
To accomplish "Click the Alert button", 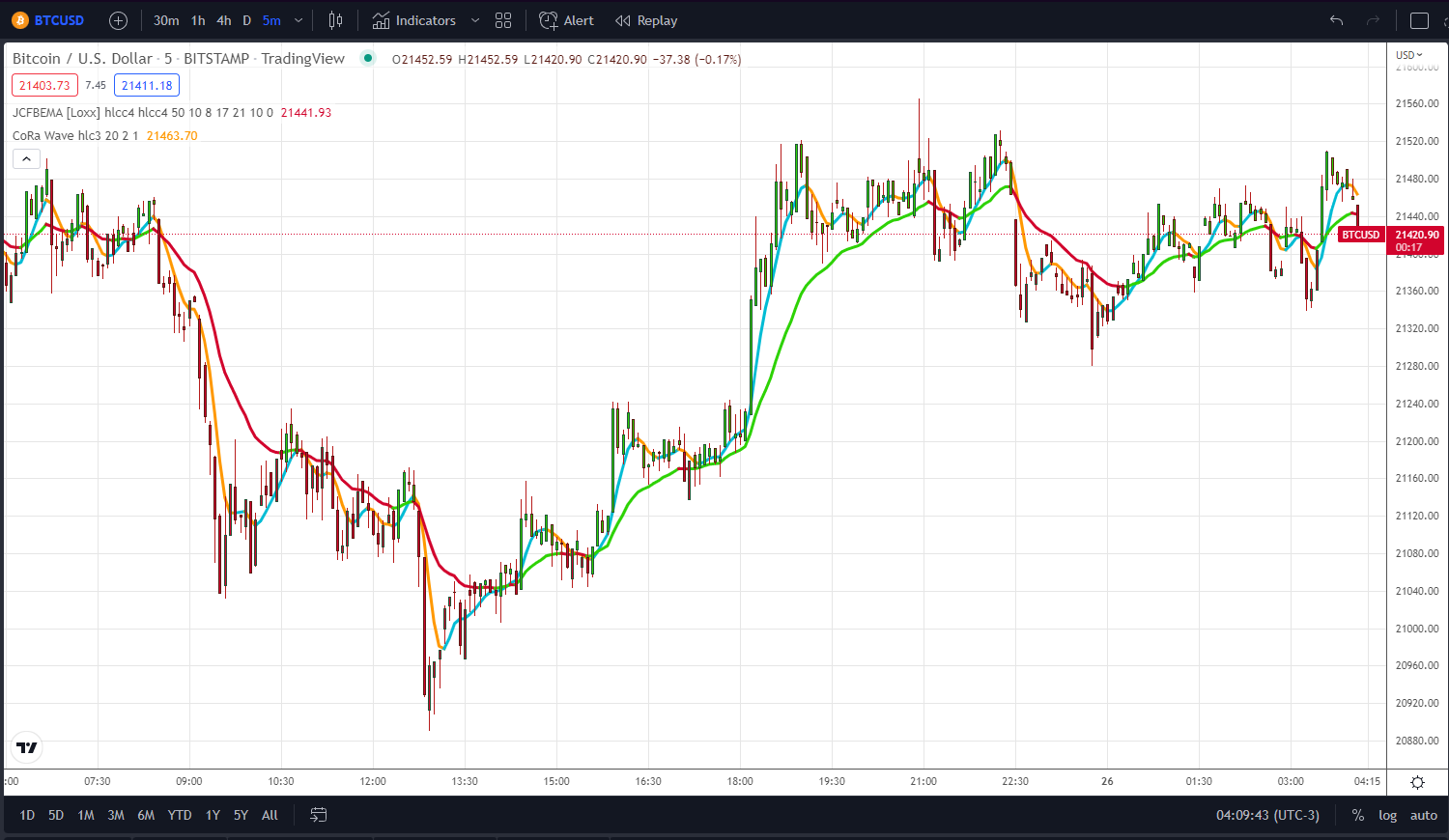I will [x=566, y=20].
